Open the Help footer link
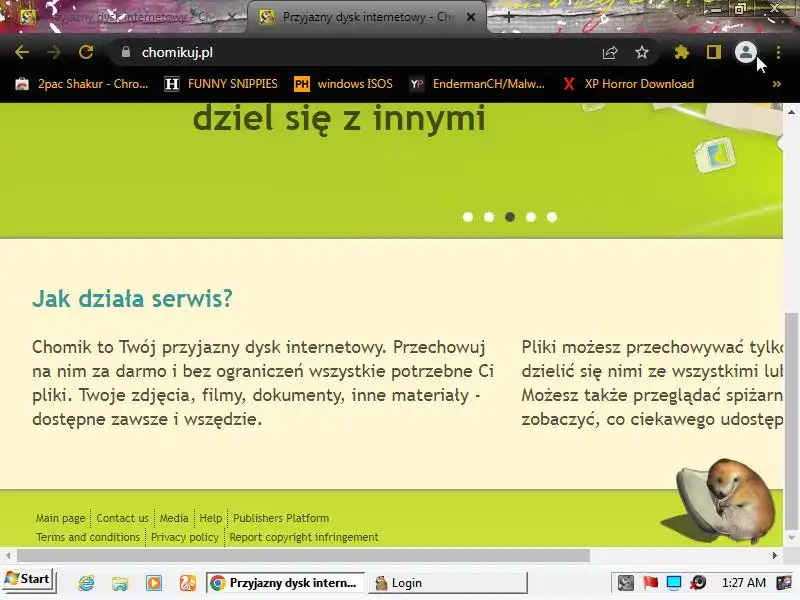This screenshot has width=800, height=600. (210, 518)
